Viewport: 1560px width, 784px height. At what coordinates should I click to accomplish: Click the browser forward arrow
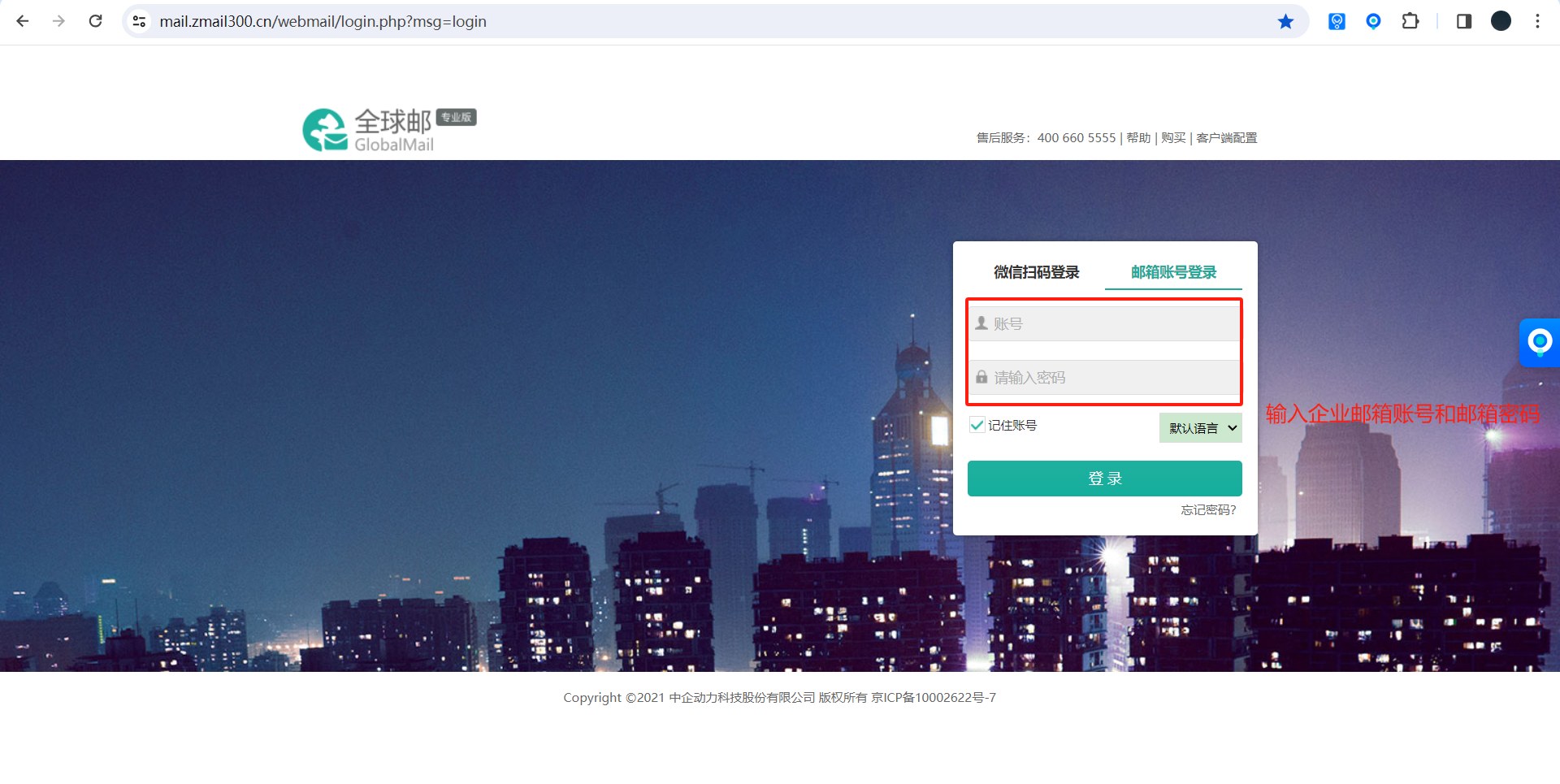pos(58,21)
